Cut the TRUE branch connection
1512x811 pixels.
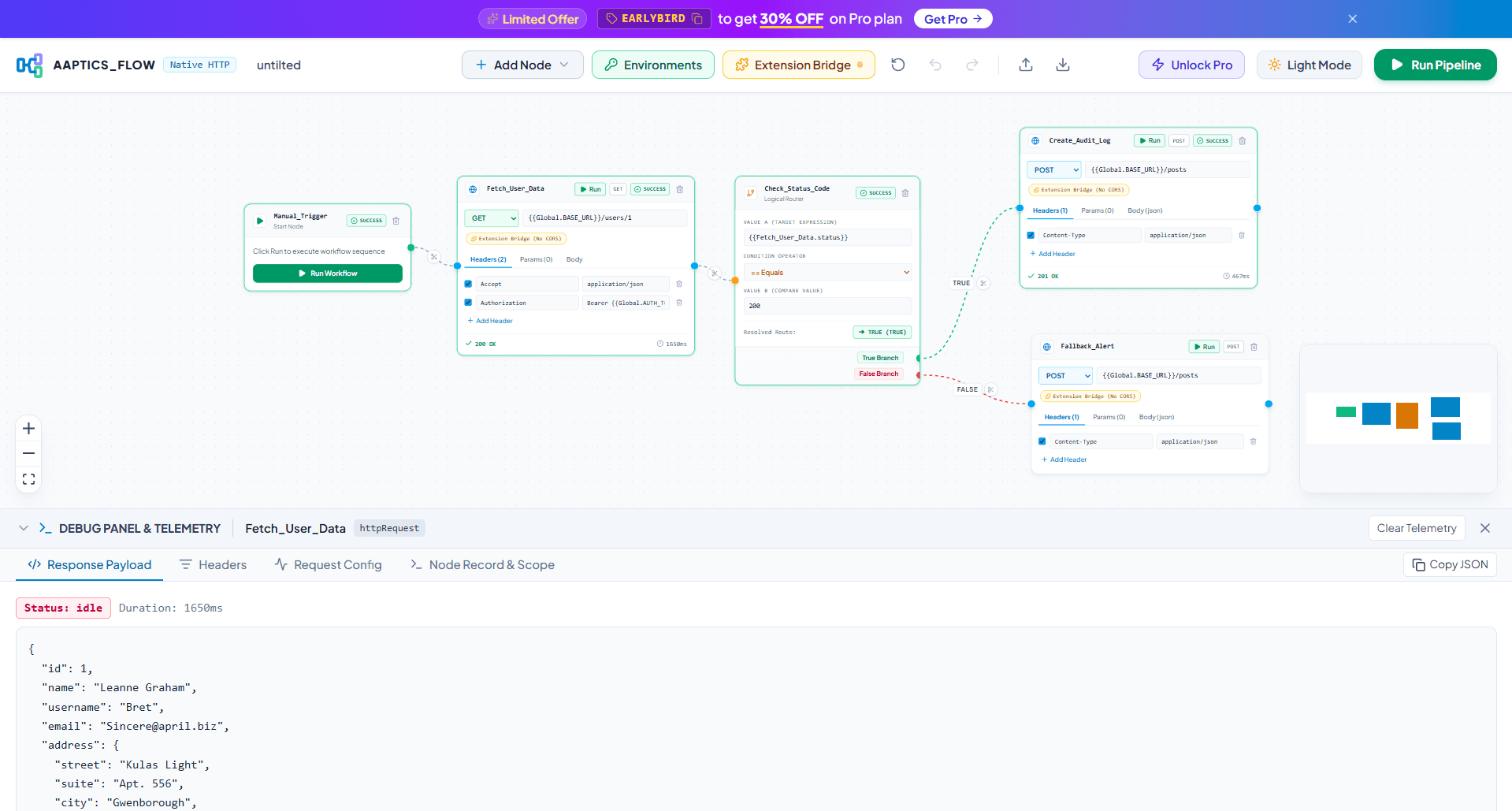(x=983, y=283)
